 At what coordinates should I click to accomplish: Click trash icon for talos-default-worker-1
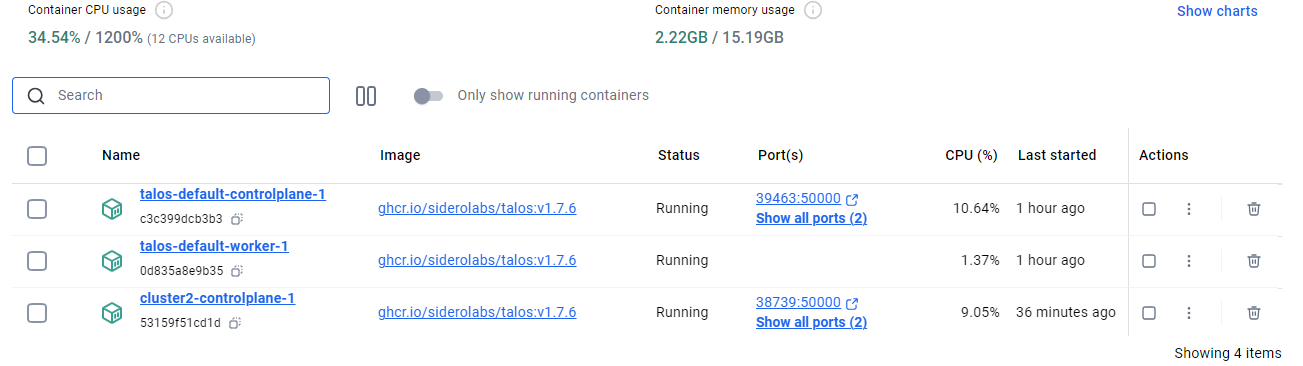point(1253,261)
